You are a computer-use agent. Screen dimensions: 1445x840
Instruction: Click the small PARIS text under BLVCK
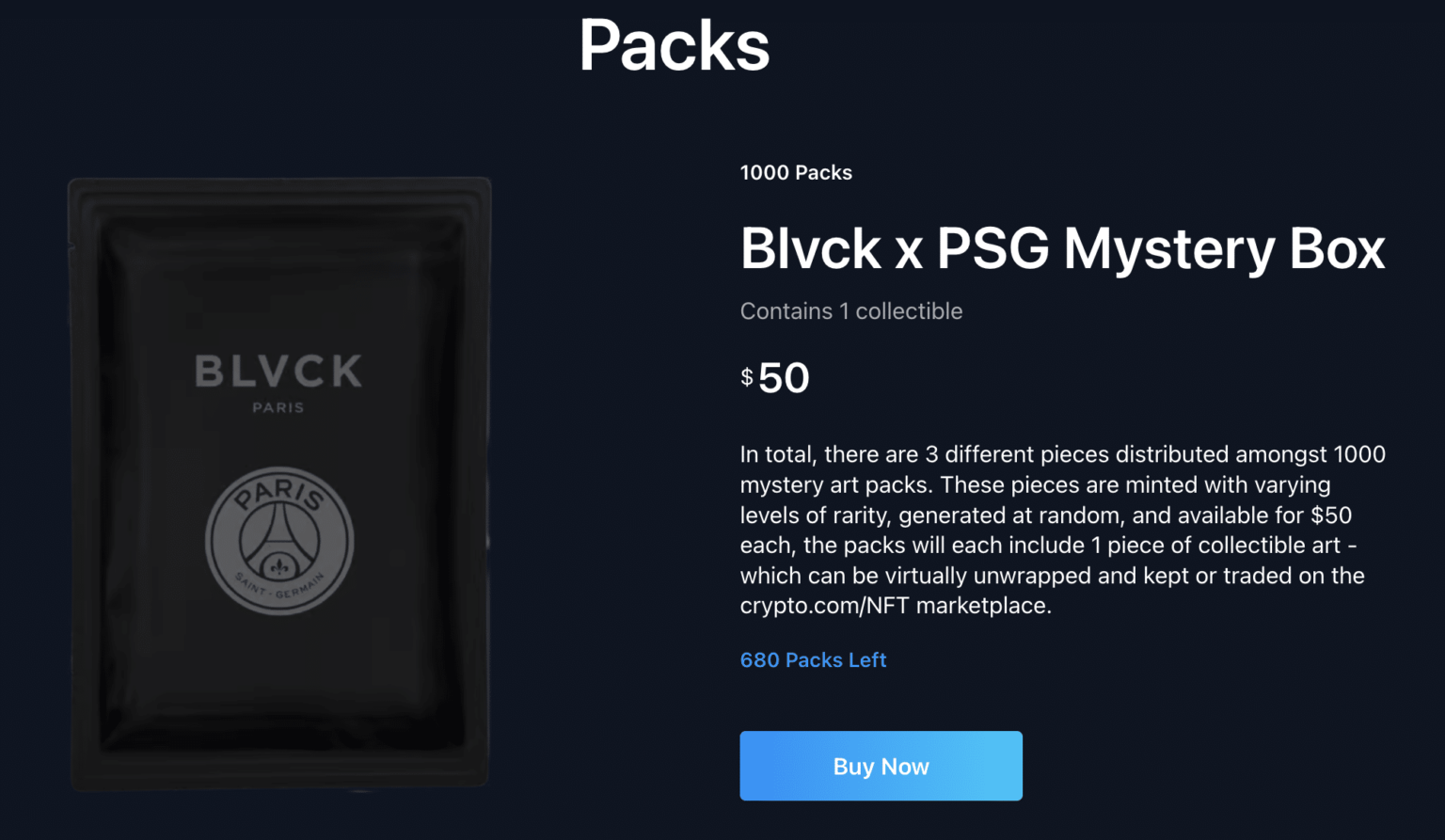tap(278, 407)
